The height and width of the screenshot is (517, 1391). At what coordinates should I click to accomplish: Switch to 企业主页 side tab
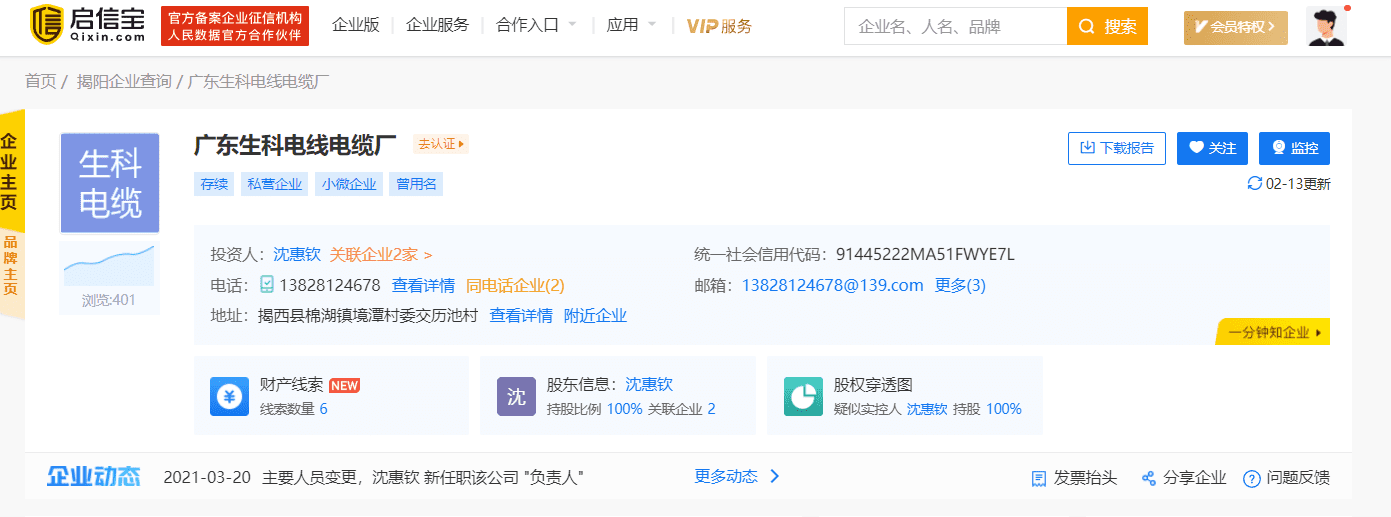[10, 170]
